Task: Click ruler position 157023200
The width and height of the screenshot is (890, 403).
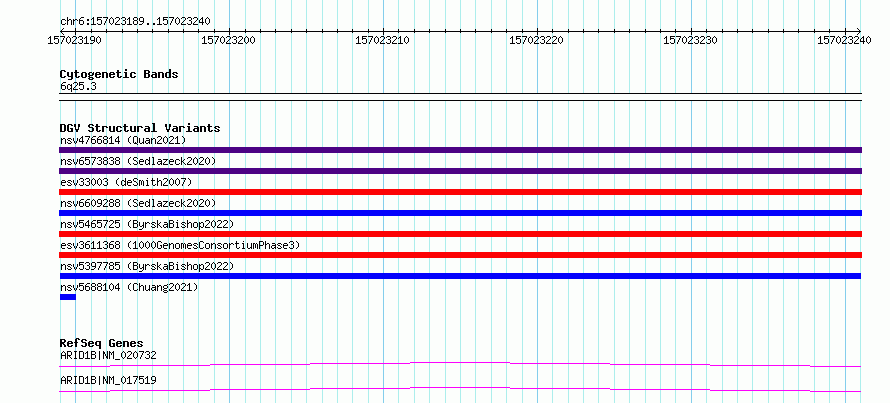Action: click(229, 40)
